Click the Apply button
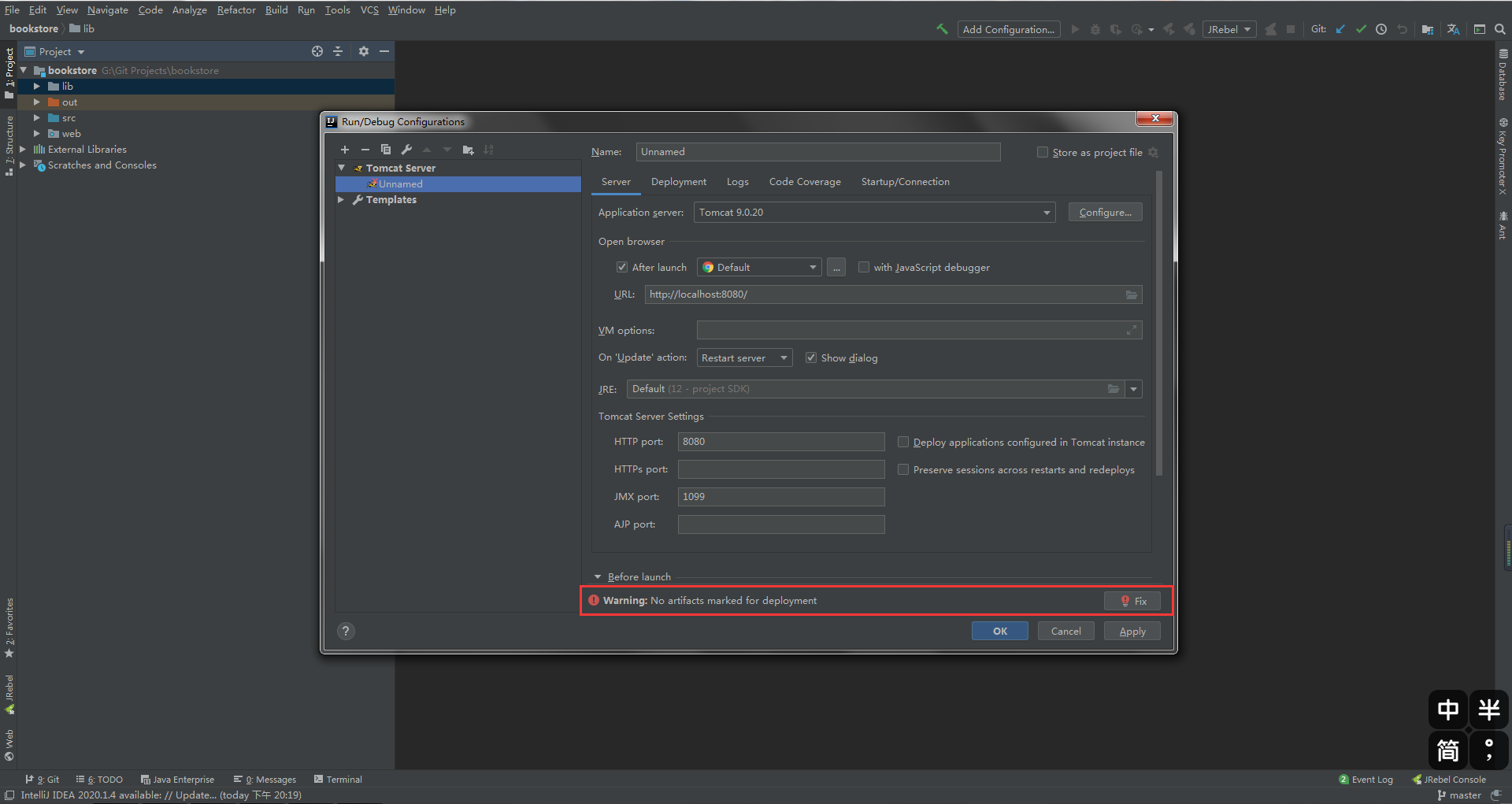This screenshot has height=804, width=1512. tap(1132, 631)
